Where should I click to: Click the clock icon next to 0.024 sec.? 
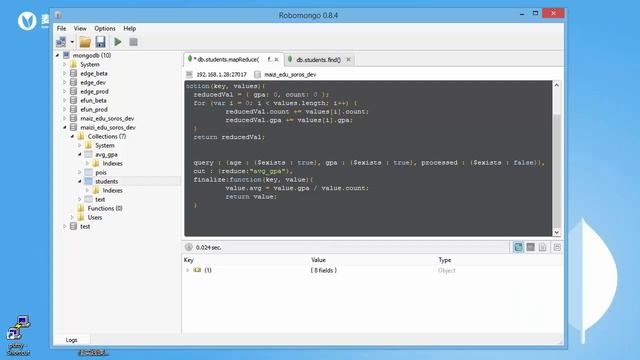click(x=189, y=247)
